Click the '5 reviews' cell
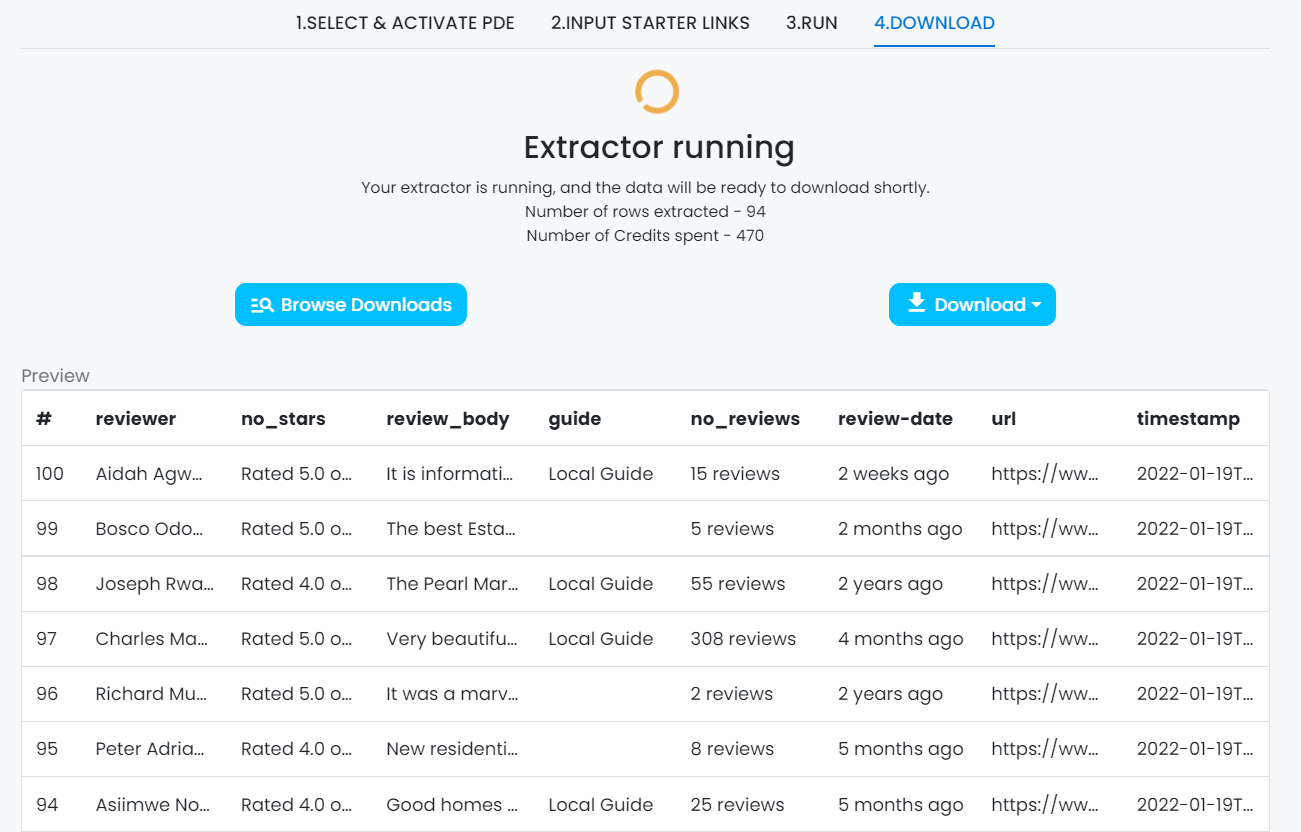Screen dimensions: 1301x832 tap(732, 529)
